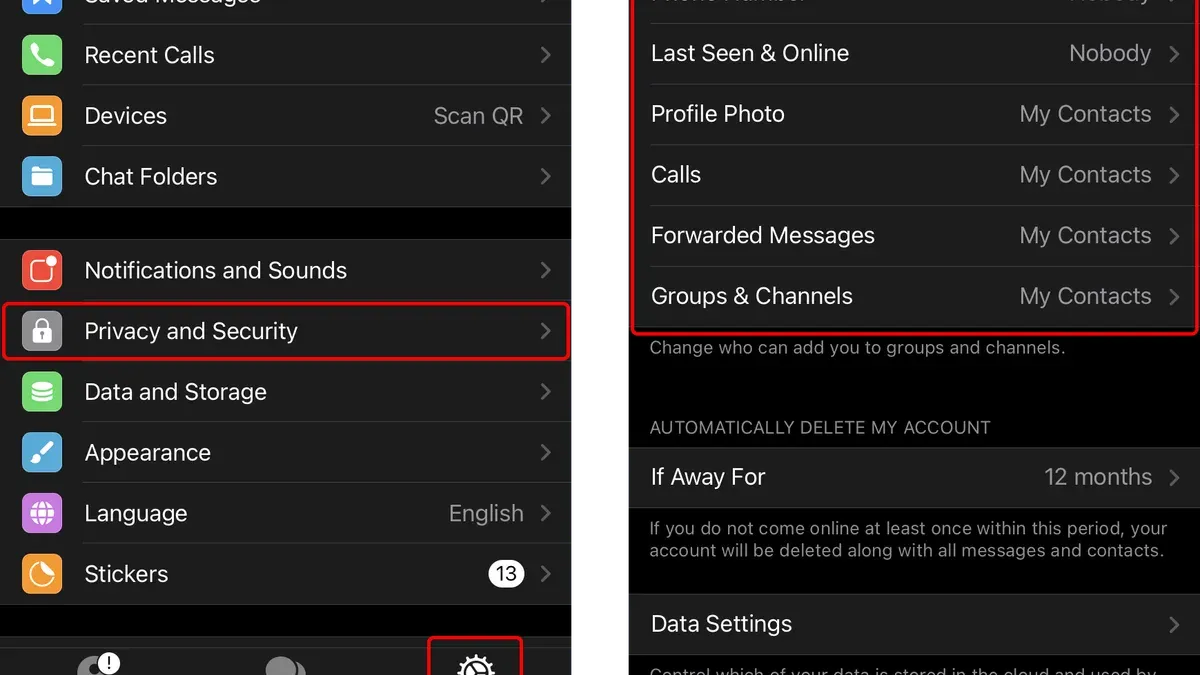Open Profile Photo privacy label

click(x=718, y=114)
